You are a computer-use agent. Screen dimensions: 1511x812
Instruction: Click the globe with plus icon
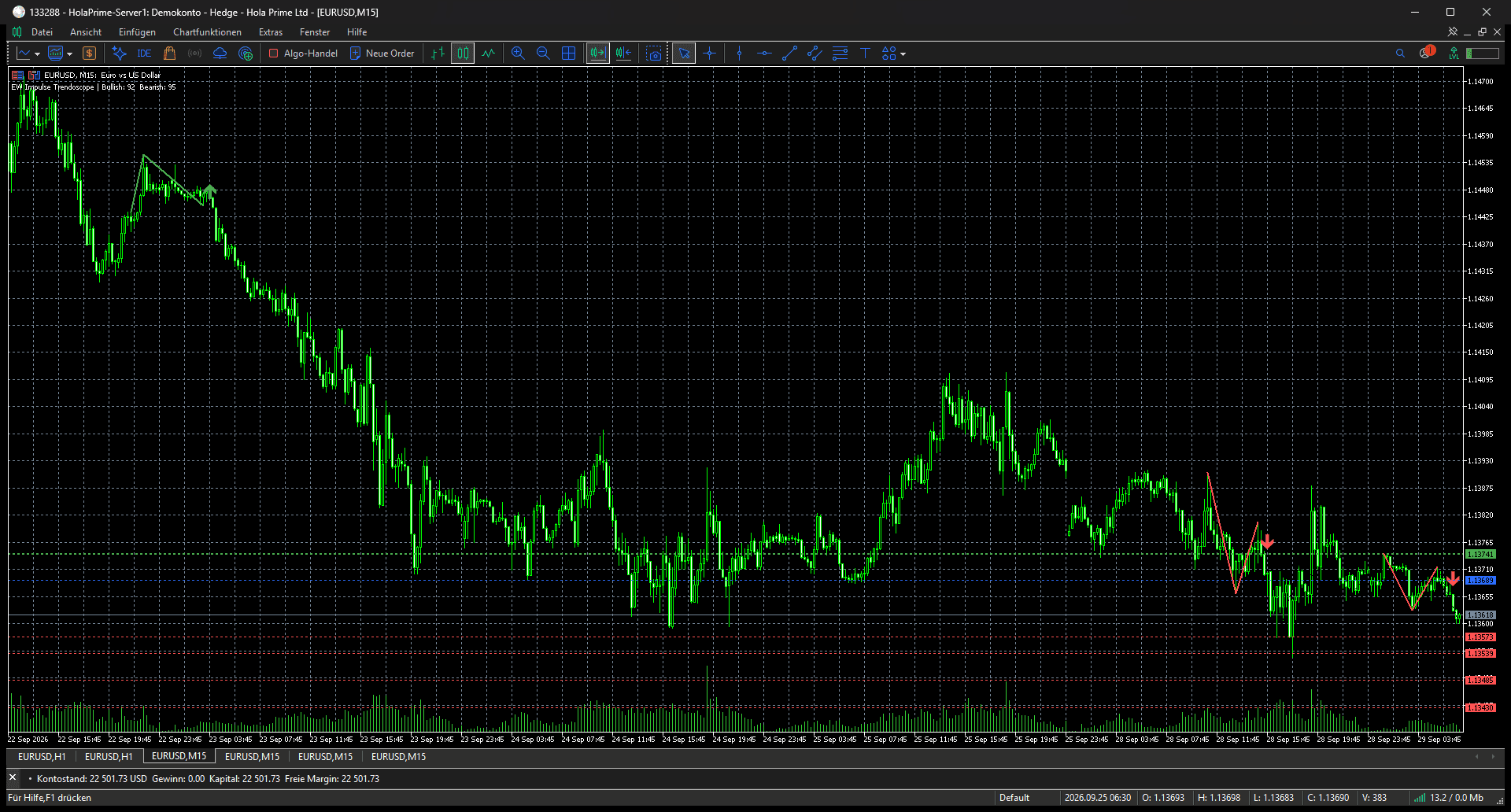246,54
